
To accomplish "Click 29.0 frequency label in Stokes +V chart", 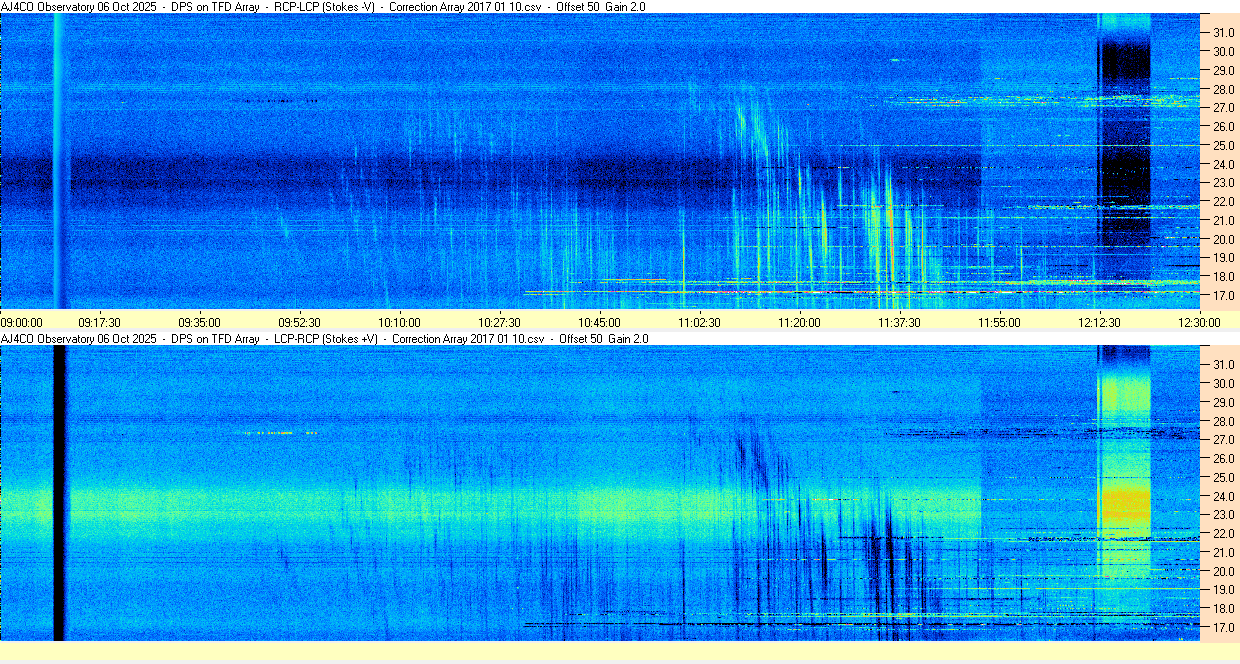I will [1224, 402].
